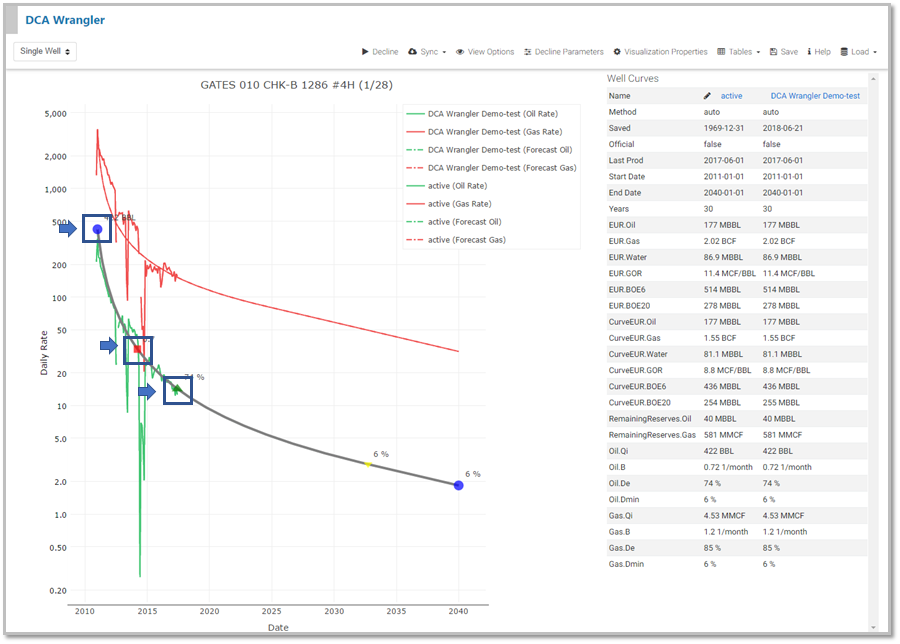The image size is (900, 644).
Task: Click the Well Curves panel scrollbar
Action: pos(874,352)
